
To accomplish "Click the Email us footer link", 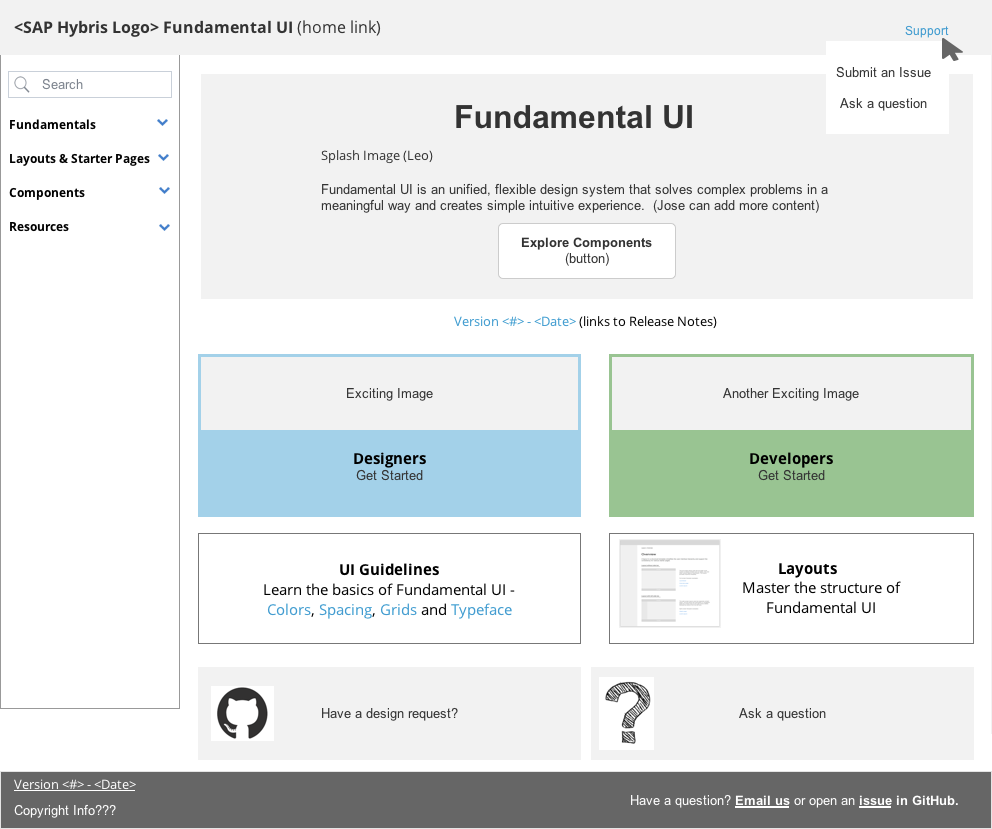I will pos(762,800).
